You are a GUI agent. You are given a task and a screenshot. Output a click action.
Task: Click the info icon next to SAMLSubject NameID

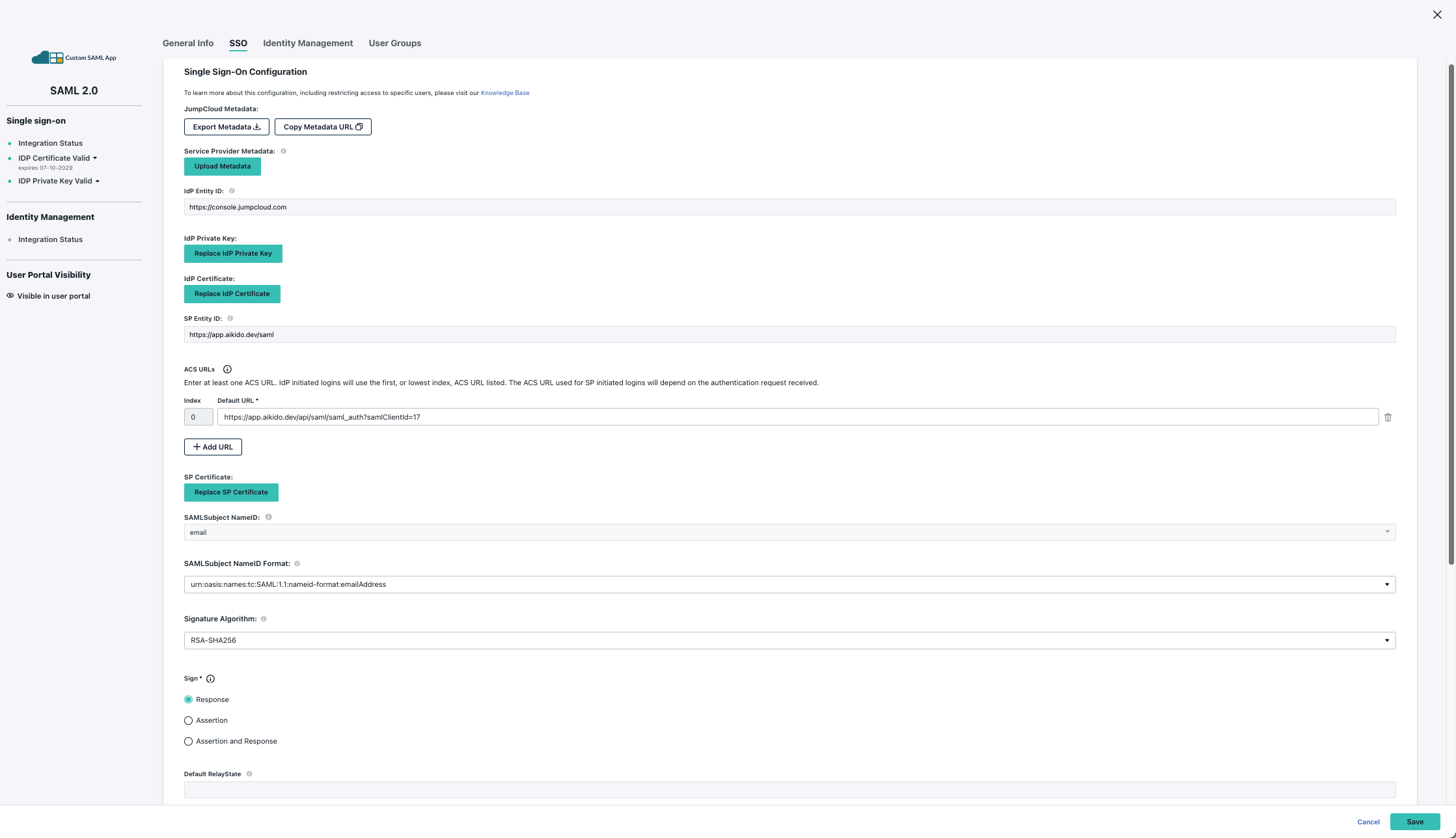268,517
